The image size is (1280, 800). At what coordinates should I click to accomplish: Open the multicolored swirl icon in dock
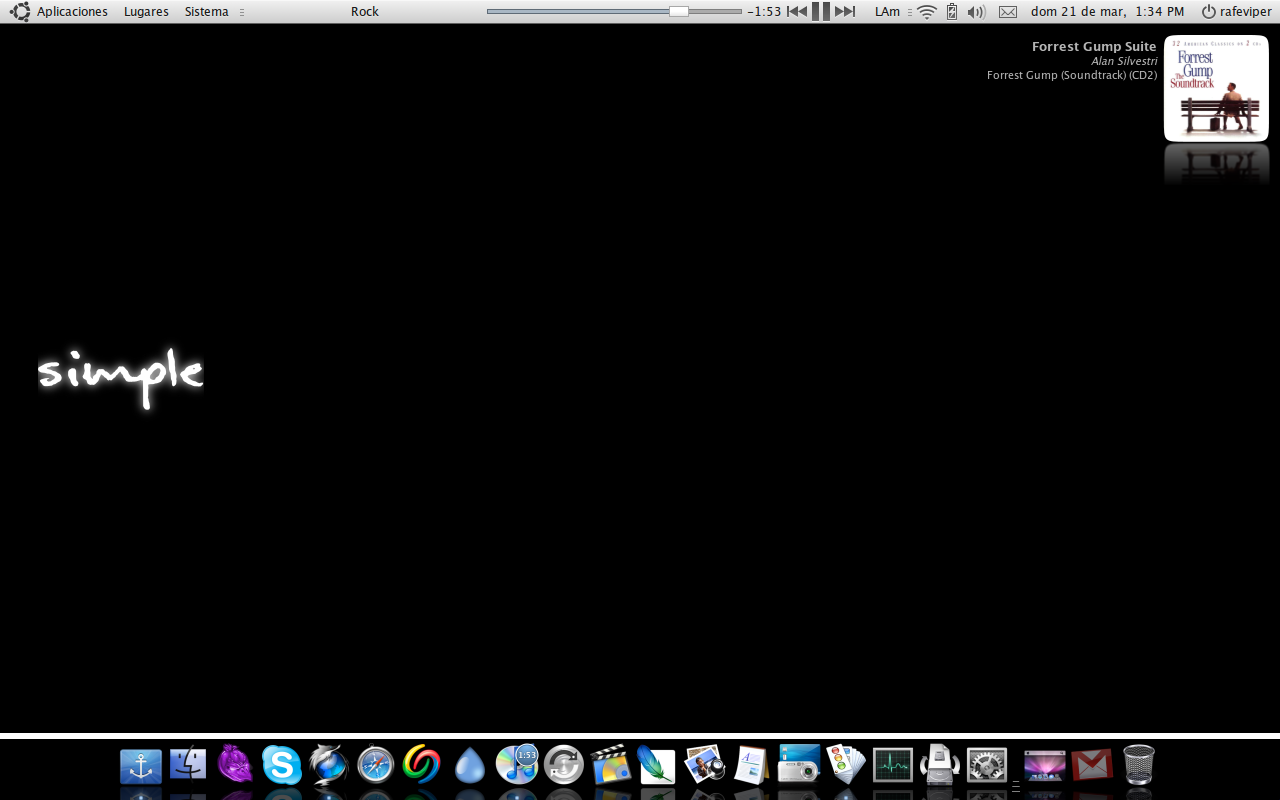click(x=422, y=765)
